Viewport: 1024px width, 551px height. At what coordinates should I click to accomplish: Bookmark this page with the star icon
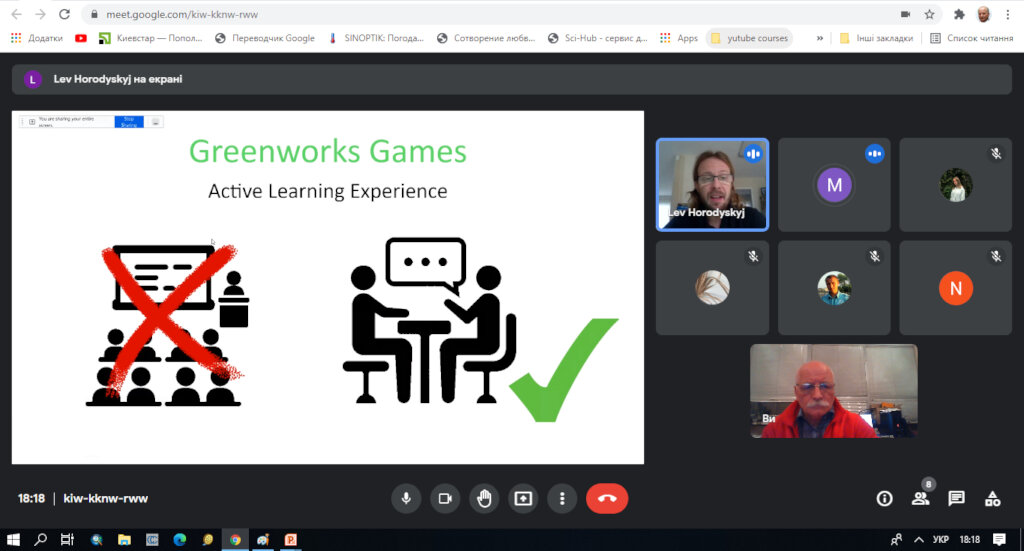click(x=929, y=14)
